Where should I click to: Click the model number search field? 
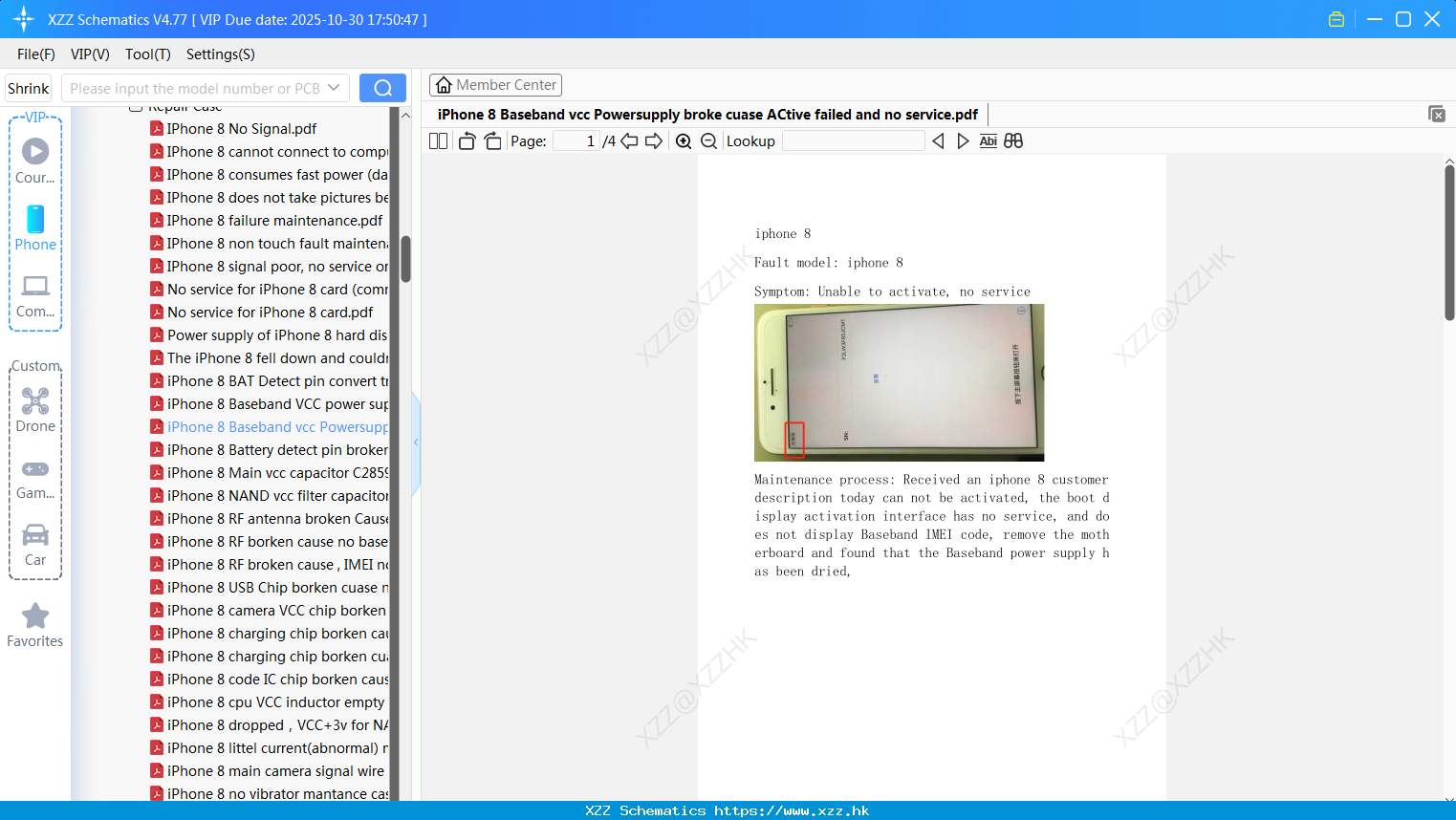pyautogui.click(x=195, y=88)
